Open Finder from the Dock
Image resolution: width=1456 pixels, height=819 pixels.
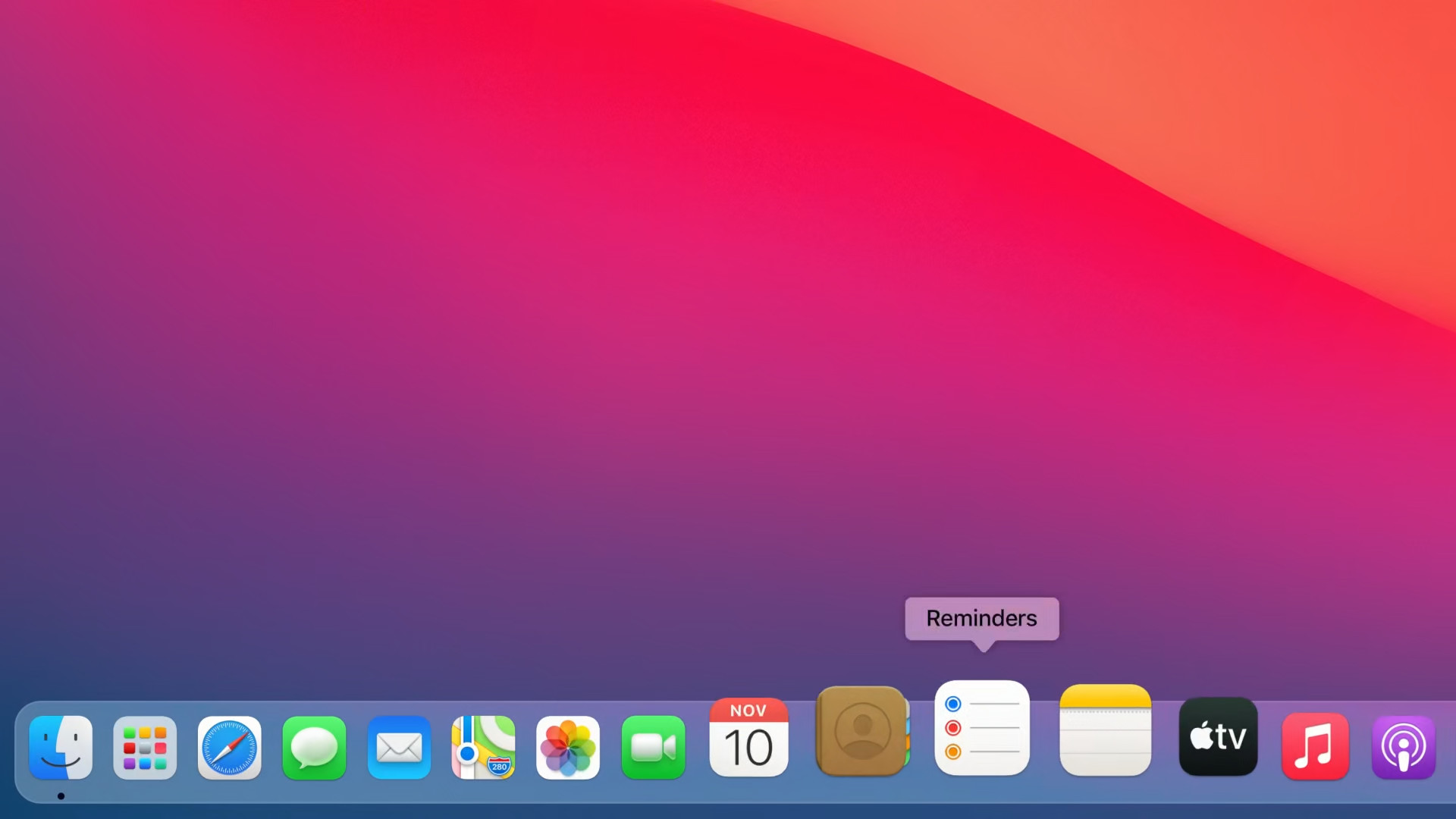click(x=61, y=747)
